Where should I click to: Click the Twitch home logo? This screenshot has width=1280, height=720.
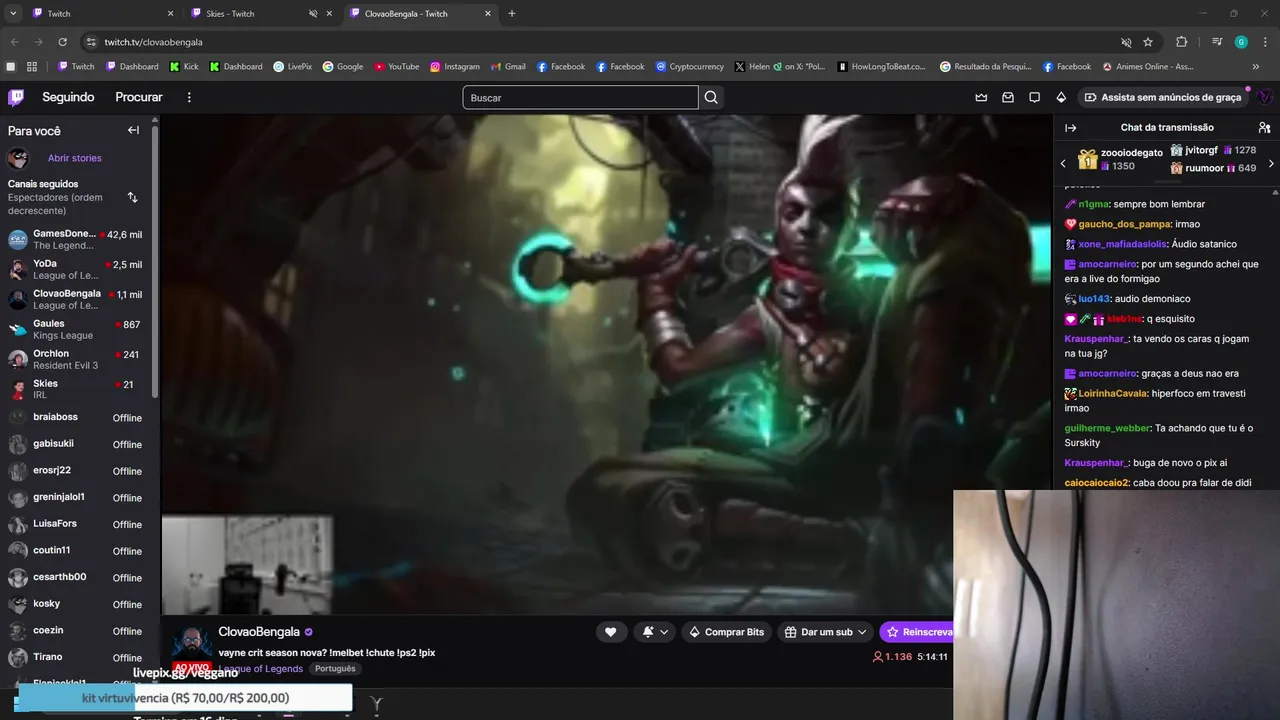(16, 97)
